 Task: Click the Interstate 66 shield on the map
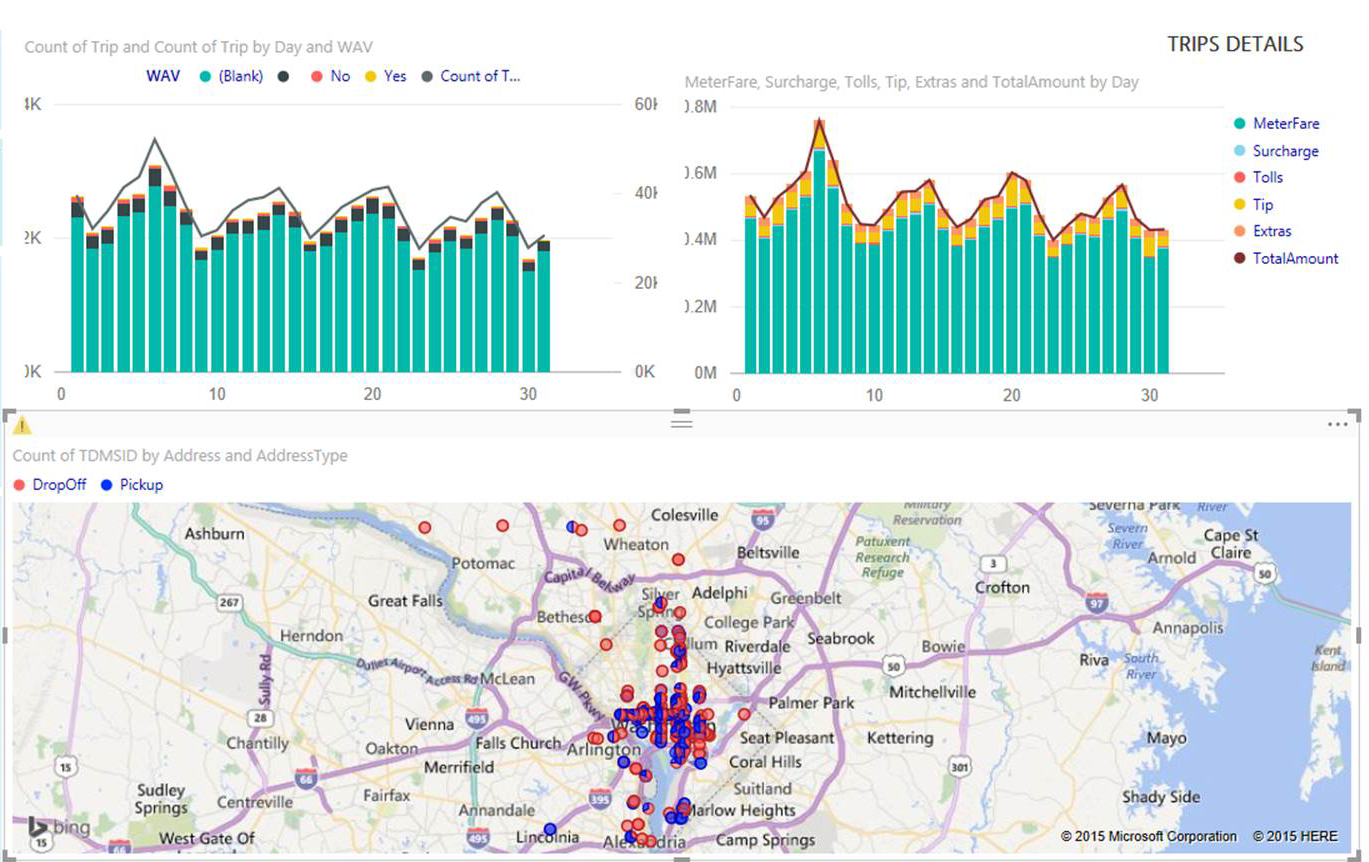[307, 778]
